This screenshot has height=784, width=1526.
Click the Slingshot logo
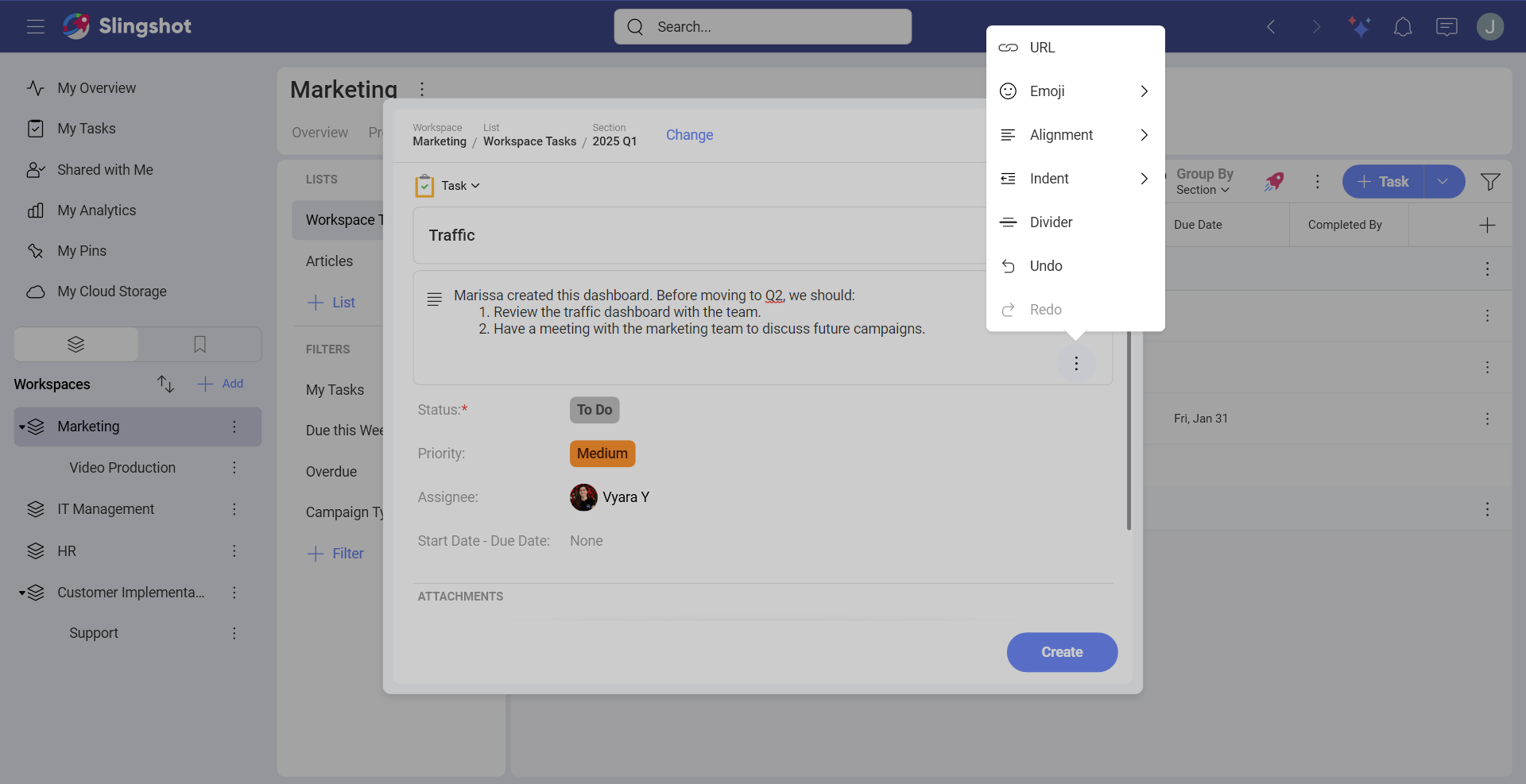[127, 26]
